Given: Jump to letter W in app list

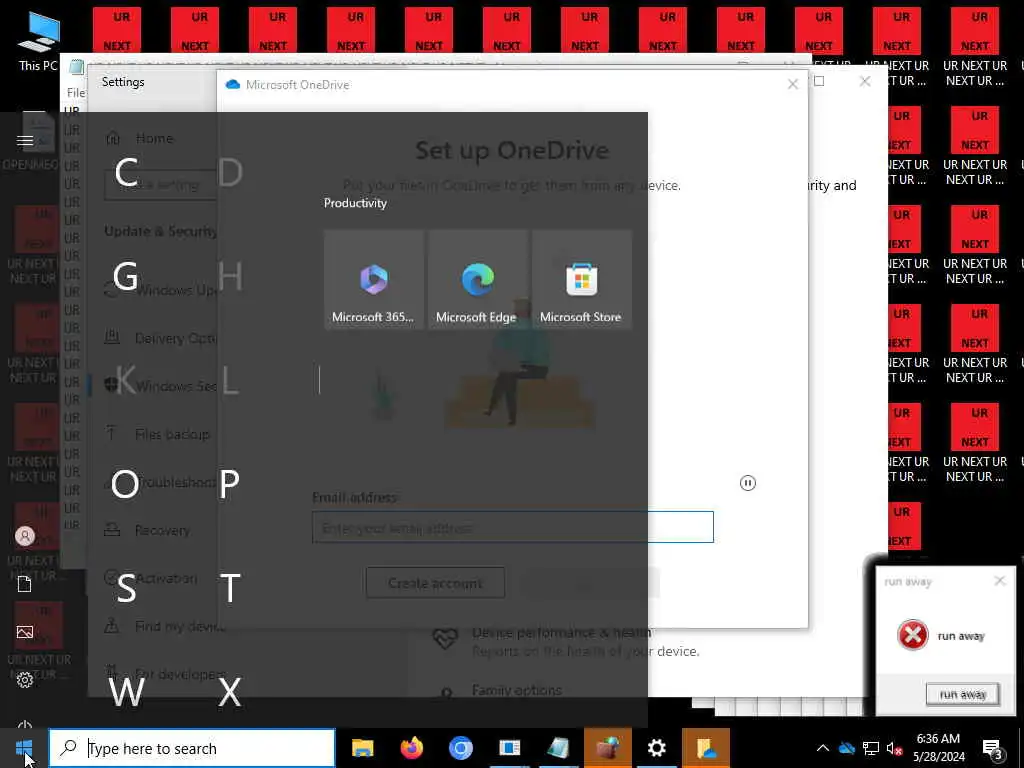Looking at the screenshot, I should click(x=126, y=692).
